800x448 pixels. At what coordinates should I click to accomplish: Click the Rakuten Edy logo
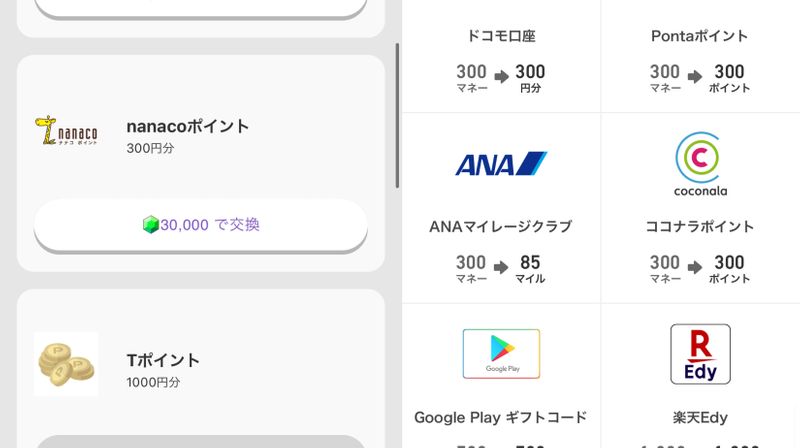click(x=700, y=354)
